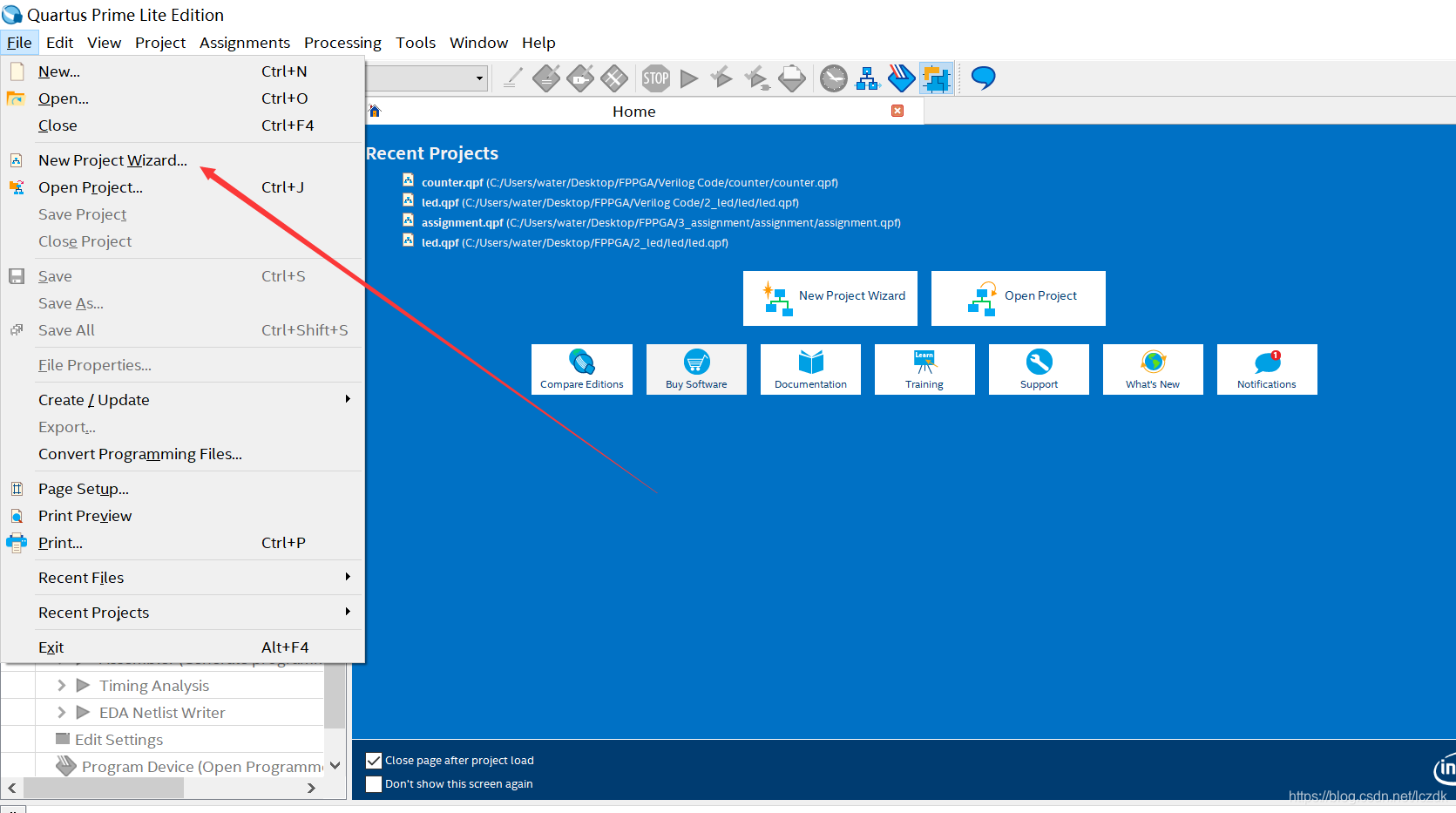Open Notifications tile
Viewport: 1456px width, 813px height.
[x=1267, y=369]
